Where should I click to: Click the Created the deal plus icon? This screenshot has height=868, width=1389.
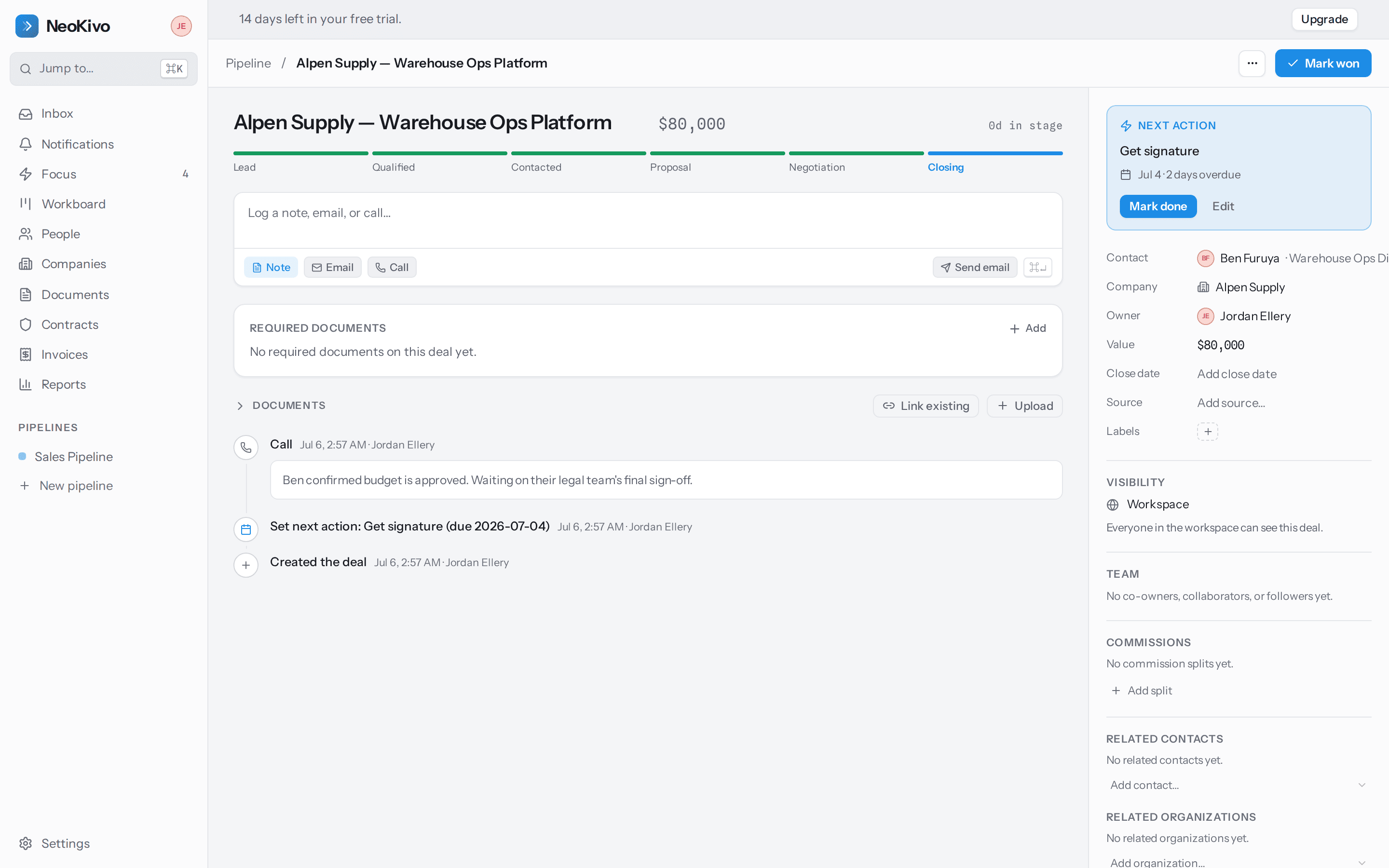click(x=245, y=566)
